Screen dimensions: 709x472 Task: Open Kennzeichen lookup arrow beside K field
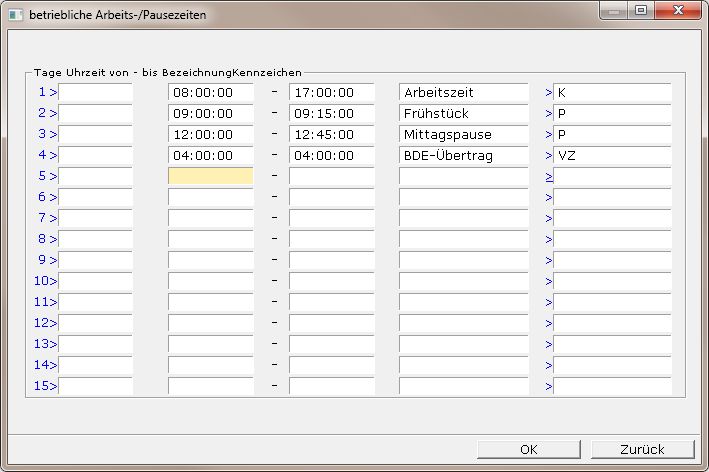tap(548, 92)
